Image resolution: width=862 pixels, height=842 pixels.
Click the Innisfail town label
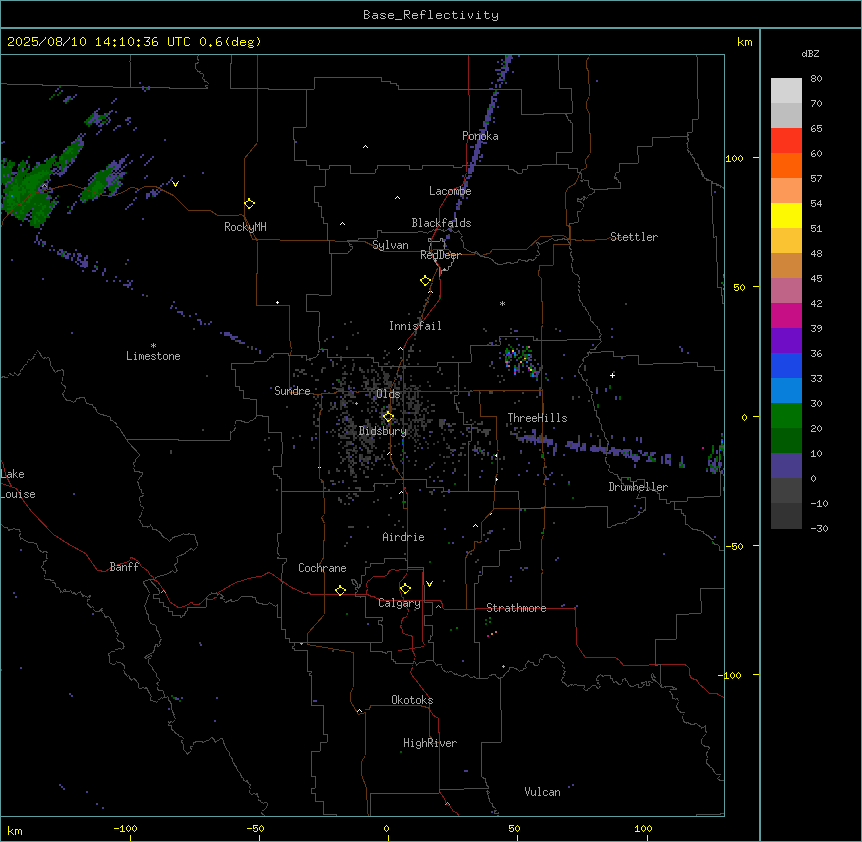(x=415, y=326)
